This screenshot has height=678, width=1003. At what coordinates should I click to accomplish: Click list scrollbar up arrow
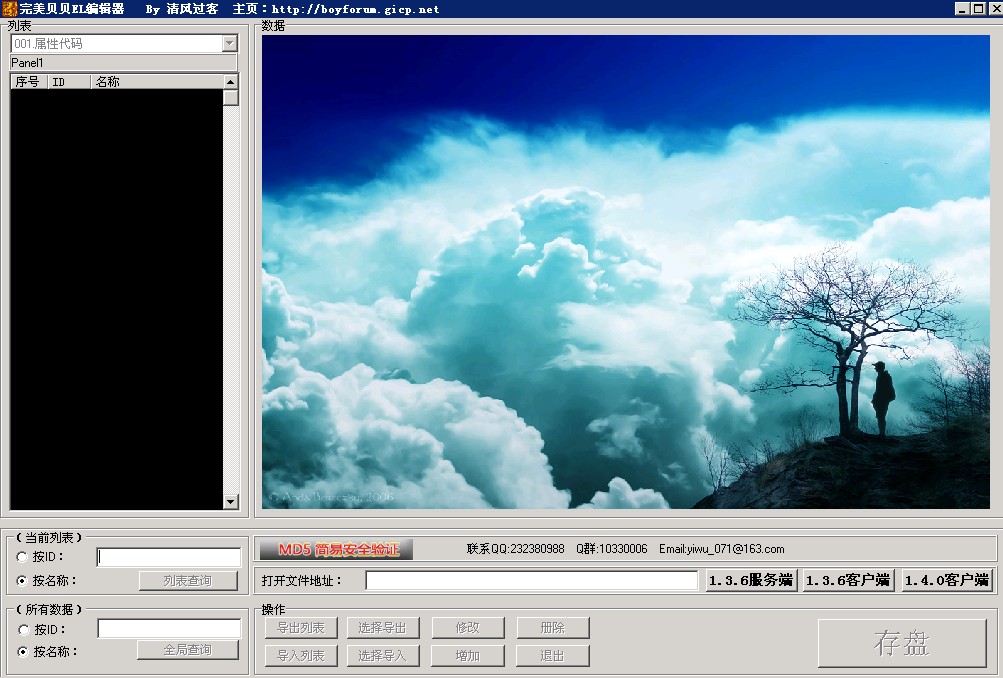pyautogui.click(x=231, y=82)
